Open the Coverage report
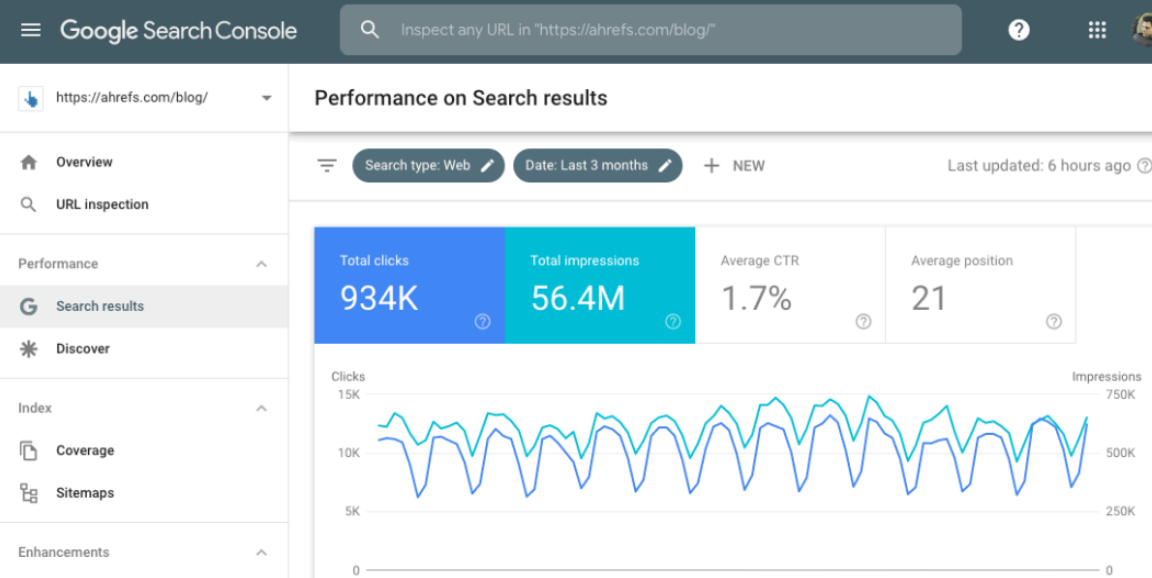The width and height of the screenshot is (1152, 578). click(x=84, y=451)
